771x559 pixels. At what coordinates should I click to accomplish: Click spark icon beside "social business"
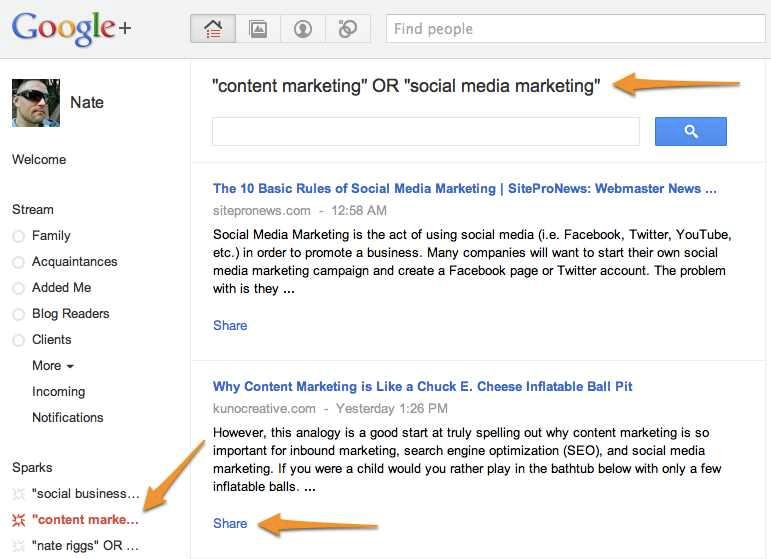click(18, 494)
